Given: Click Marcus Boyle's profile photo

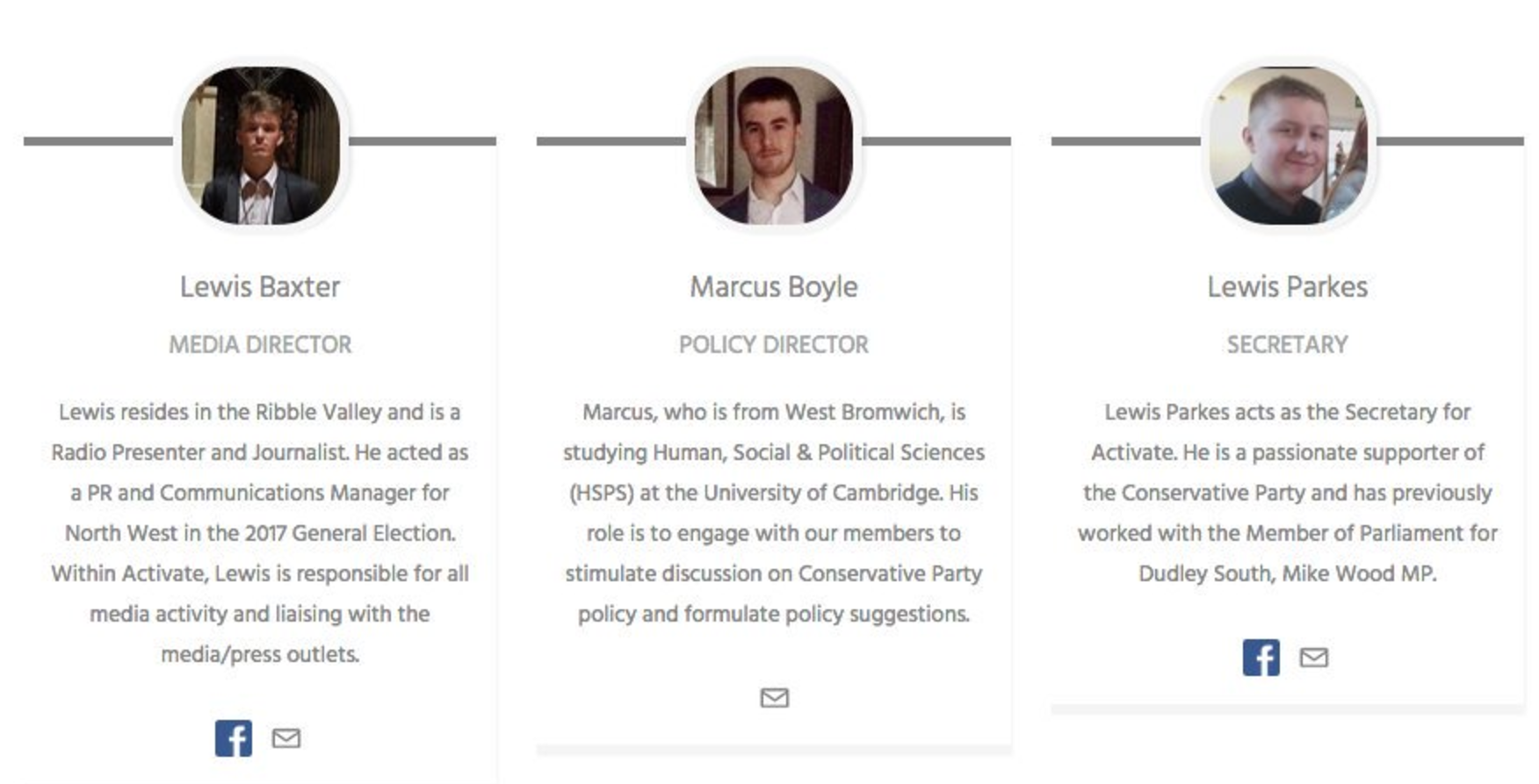Looking at the screenshot, I should (774, 145).
